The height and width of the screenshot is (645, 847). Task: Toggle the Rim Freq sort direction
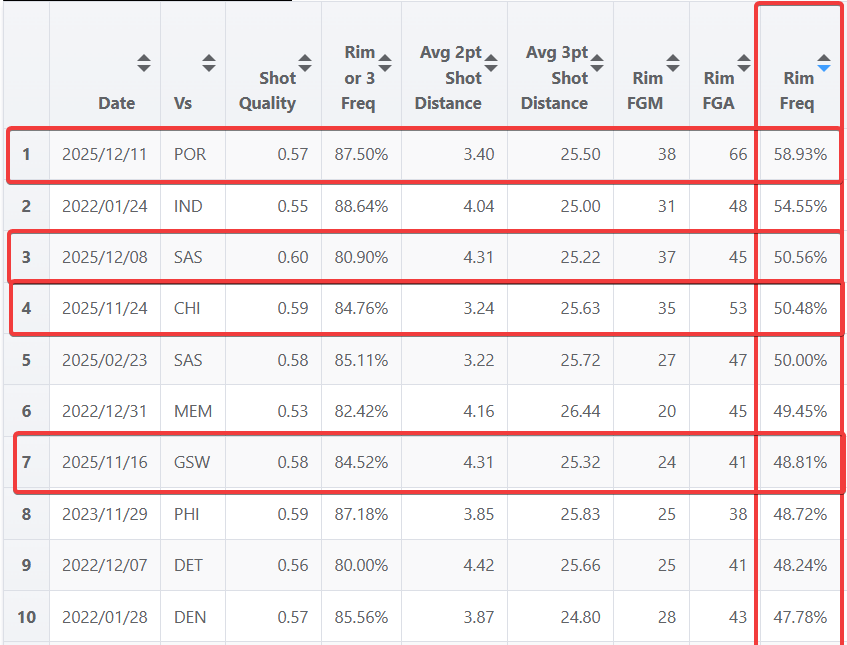[x=825, y=62]
